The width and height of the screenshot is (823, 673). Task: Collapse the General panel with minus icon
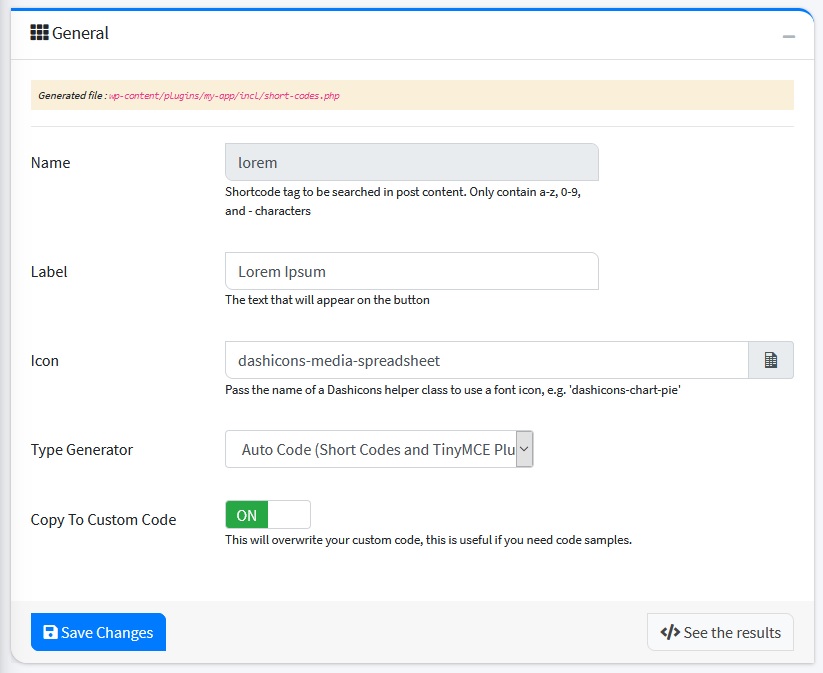(x=789, y=36)
